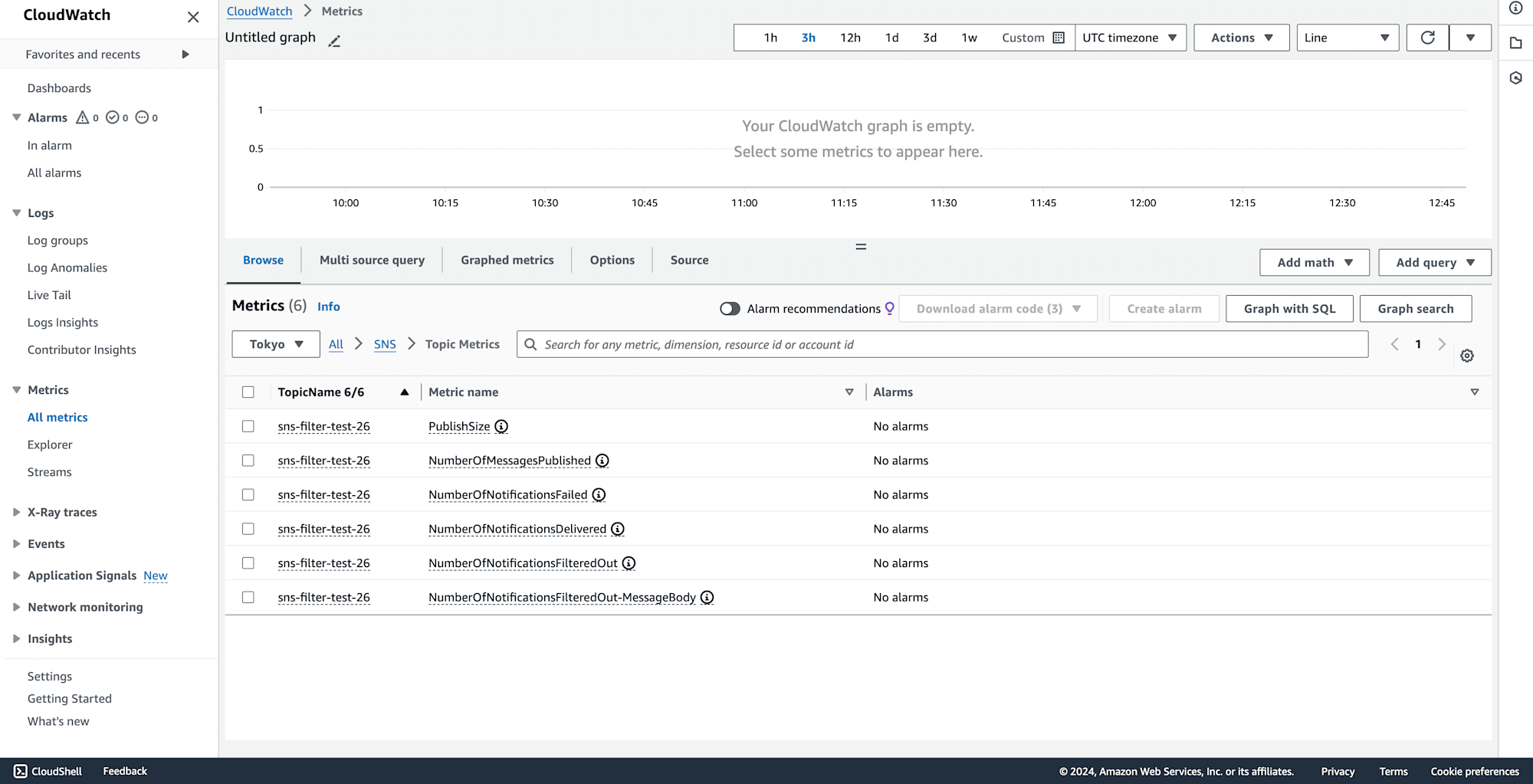Expand Favorites and recents
Viewport: 1533px width, 784px height.
[185, 54]
